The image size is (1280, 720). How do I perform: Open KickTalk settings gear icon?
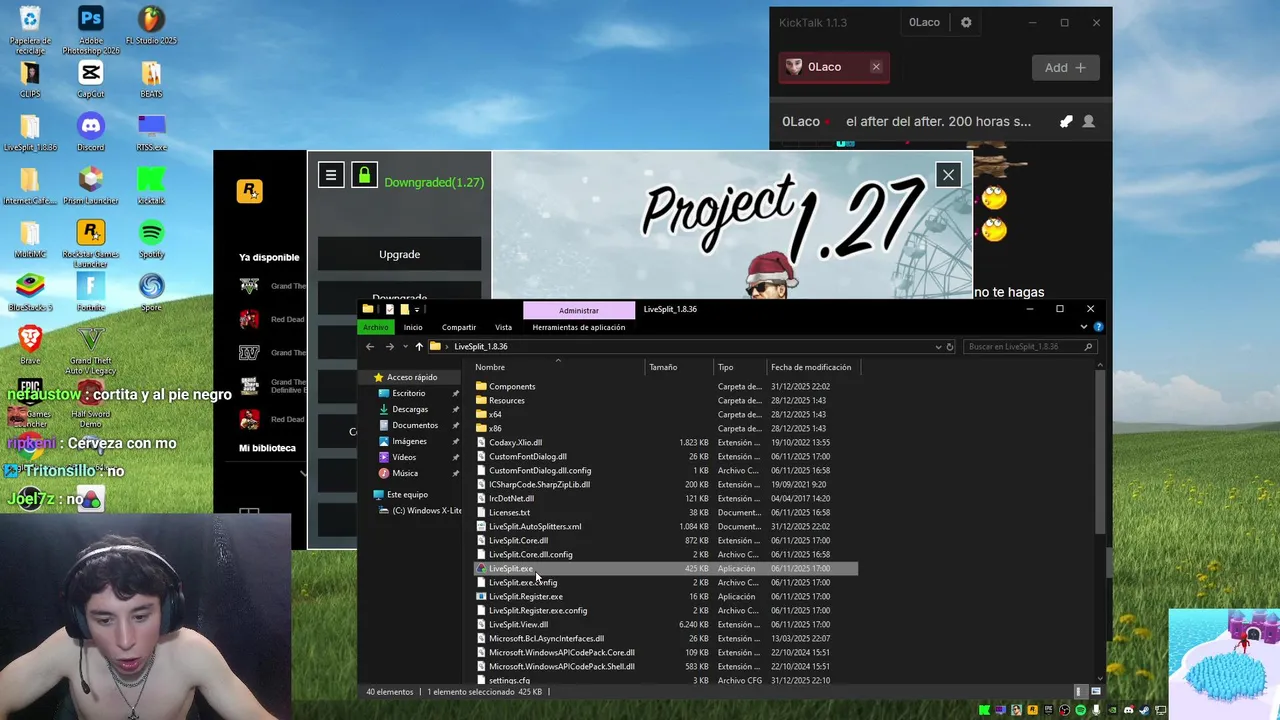click(966, 22)
